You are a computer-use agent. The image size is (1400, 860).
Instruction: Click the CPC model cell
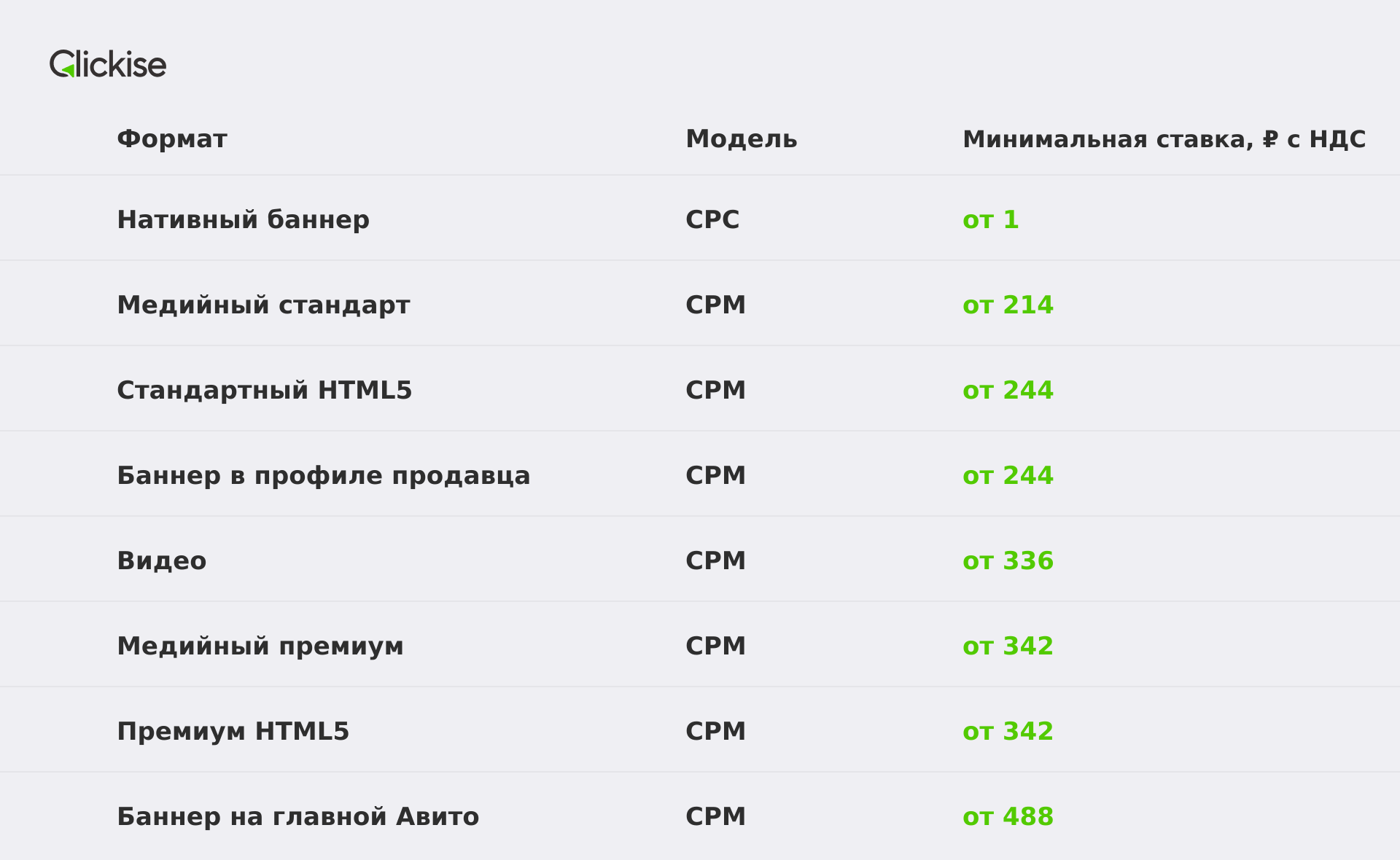point(712,219)
